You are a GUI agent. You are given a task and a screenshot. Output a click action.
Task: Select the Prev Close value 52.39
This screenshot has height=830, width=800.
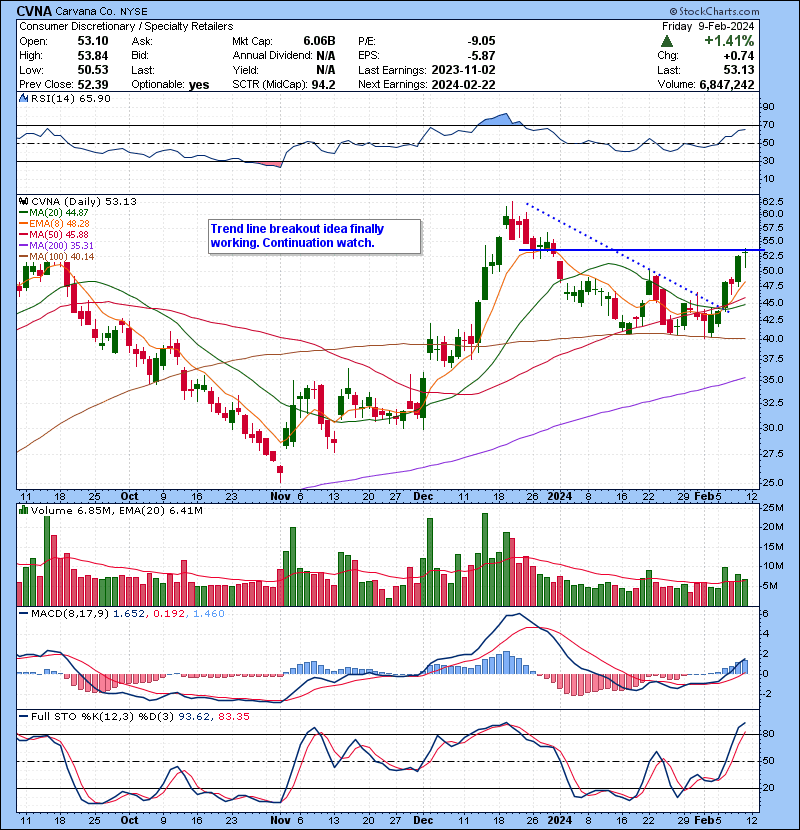pos(93,85)
